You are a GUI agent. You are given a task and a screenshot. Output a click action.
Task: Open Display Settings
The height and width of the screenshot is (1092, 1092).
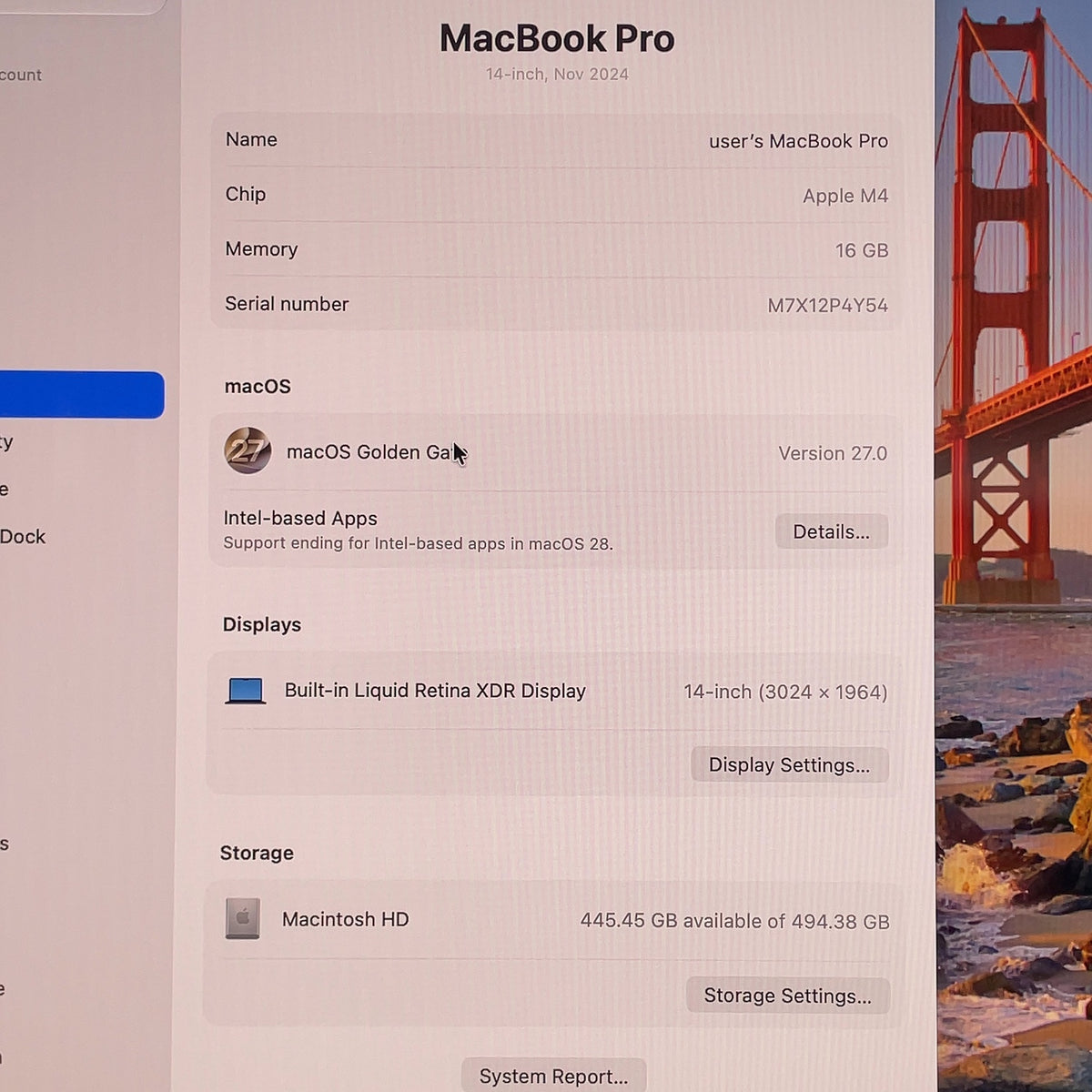[790, 765]
